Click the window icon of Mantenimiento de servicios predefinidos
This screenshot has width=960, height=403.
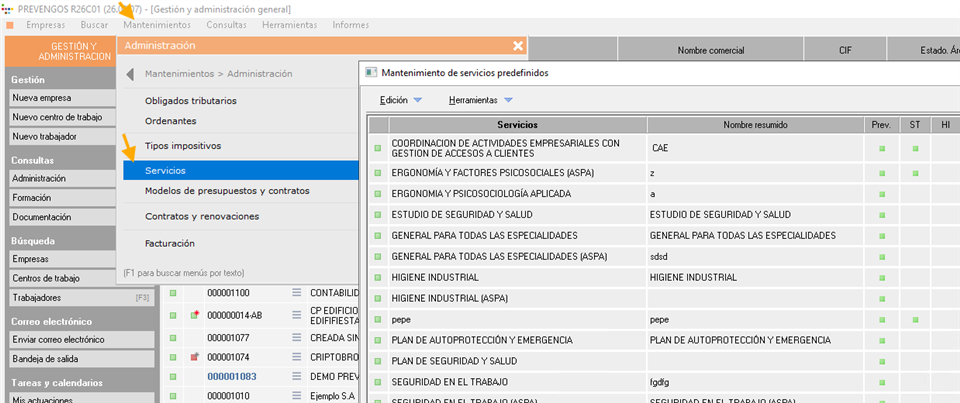coord(372,73)
